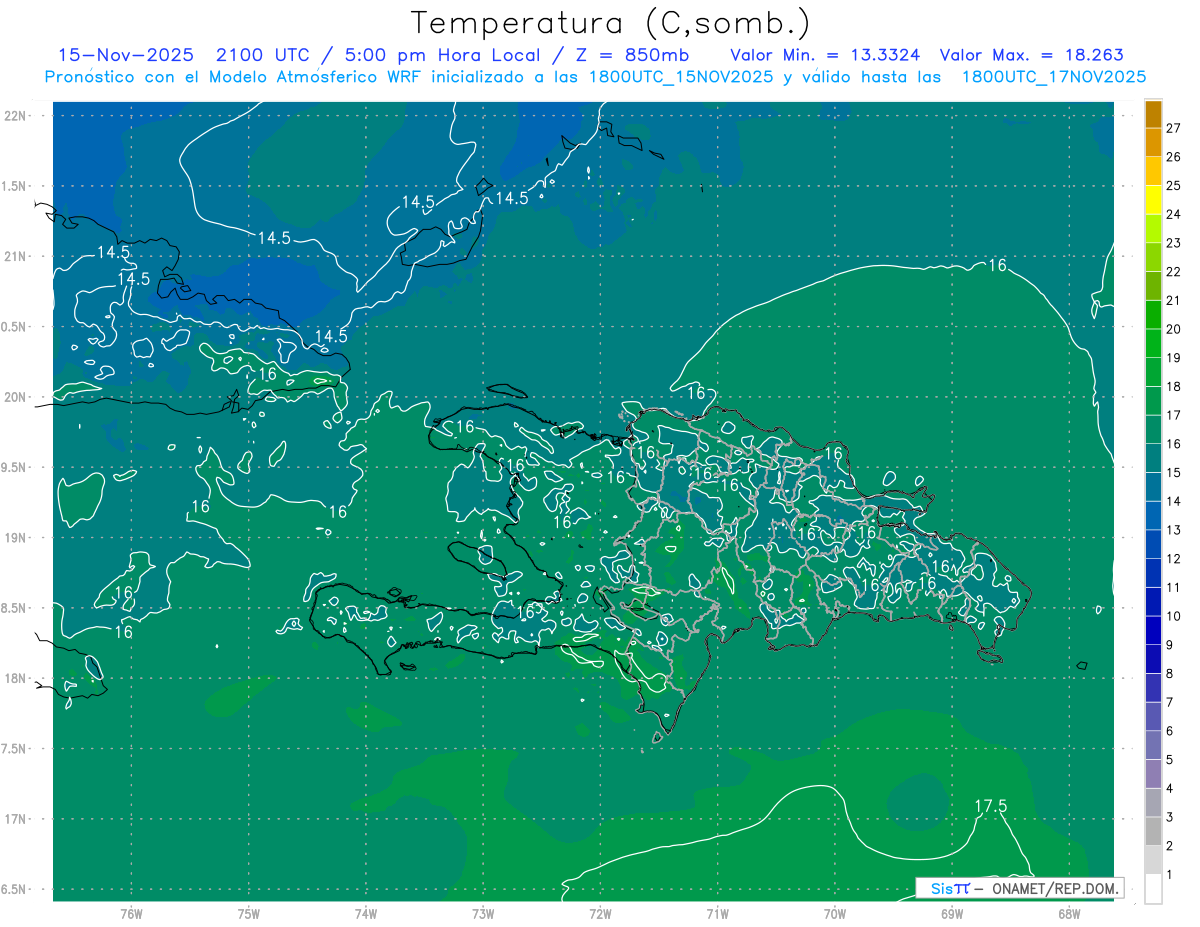Click latitude axis label '18N'
The image size is (1200, 927).
(15, 678)
